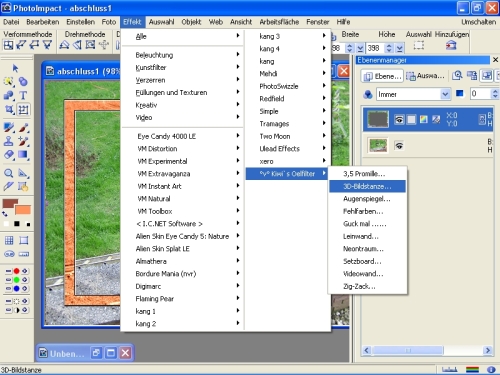Open the Effekt menu
Viewport: 500px width, 375px height.
coord(132,22)
